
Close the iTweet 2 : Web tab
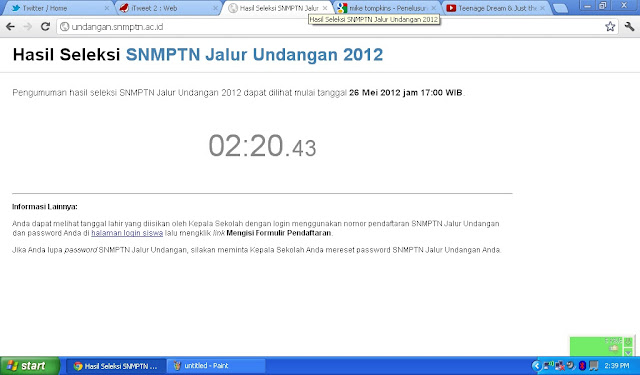(x=216, y=8)
